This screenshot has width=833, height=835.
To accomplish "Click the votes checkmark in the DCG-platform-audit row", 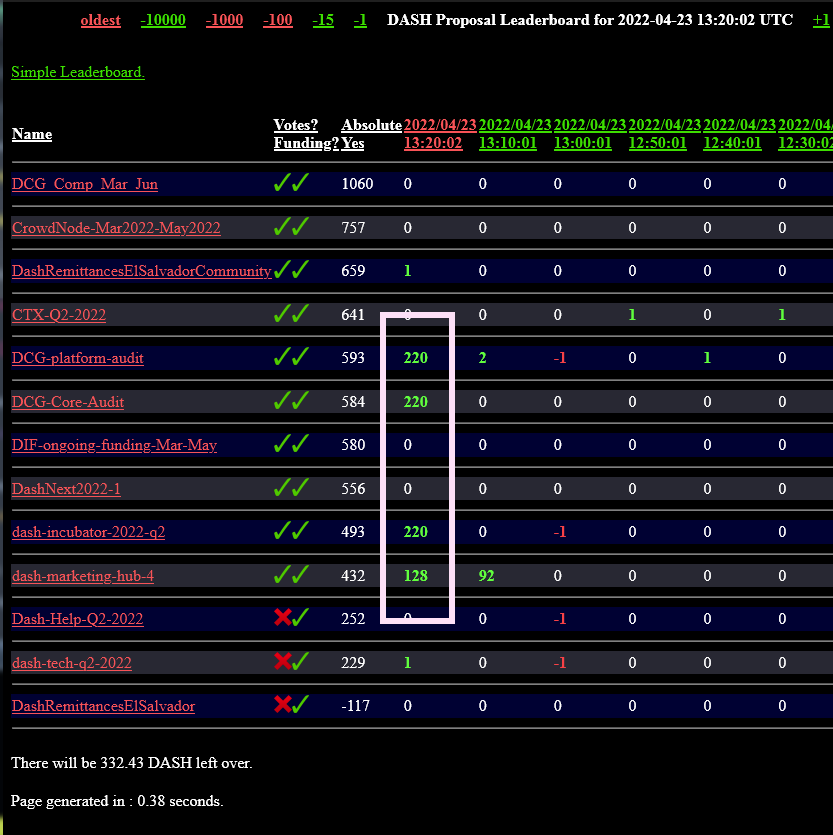I will coord(282,356).
